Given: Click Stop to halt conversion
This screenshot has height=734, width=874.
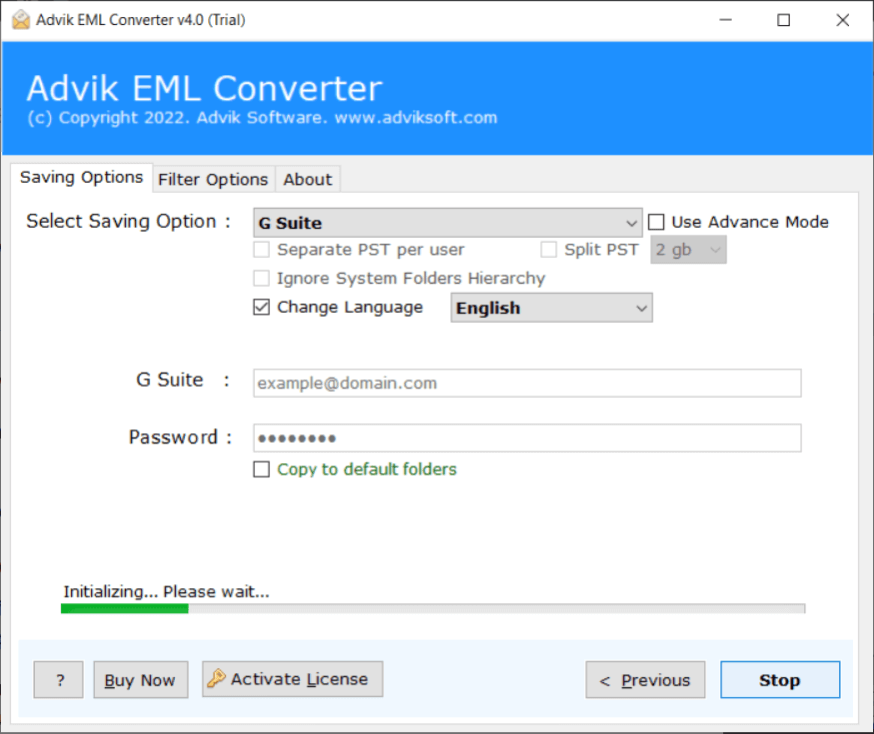Looking at the screenshot, I should (780, 679).
